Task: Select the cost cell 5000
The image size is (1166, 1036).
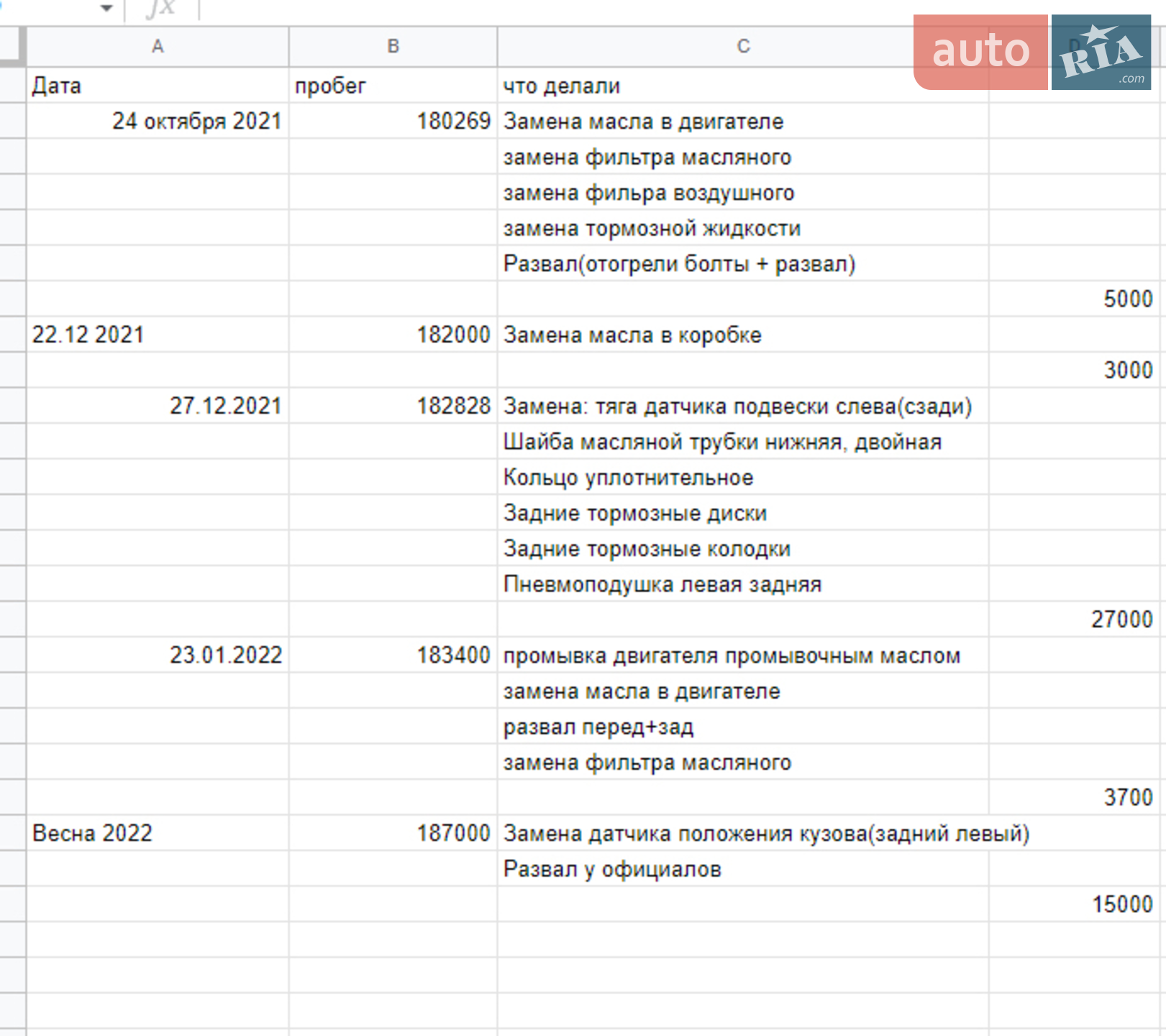Action: pos(1074,299)
